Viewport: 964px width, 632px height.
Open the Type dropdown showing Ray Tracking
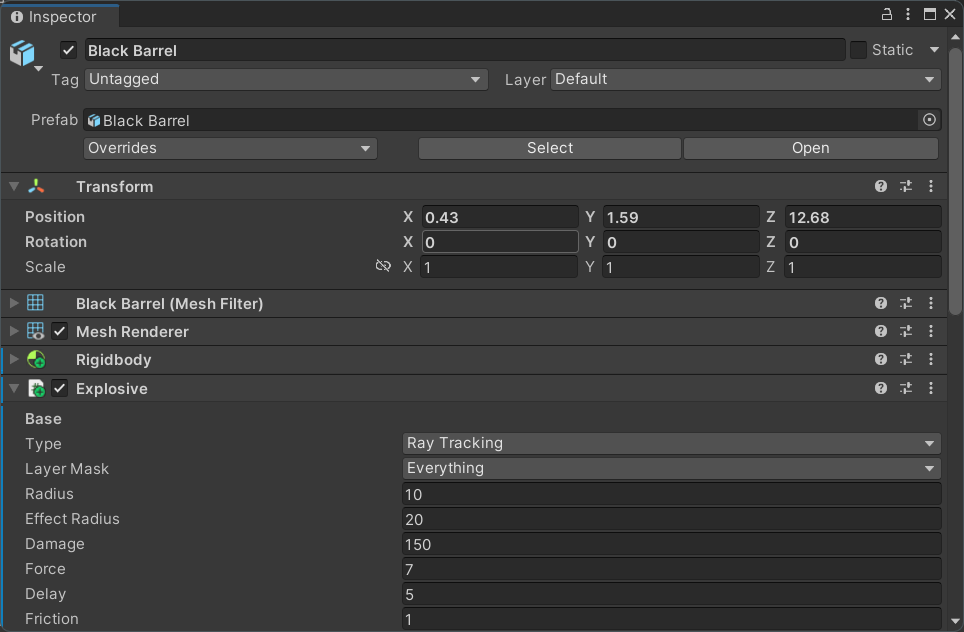[671, 443]
